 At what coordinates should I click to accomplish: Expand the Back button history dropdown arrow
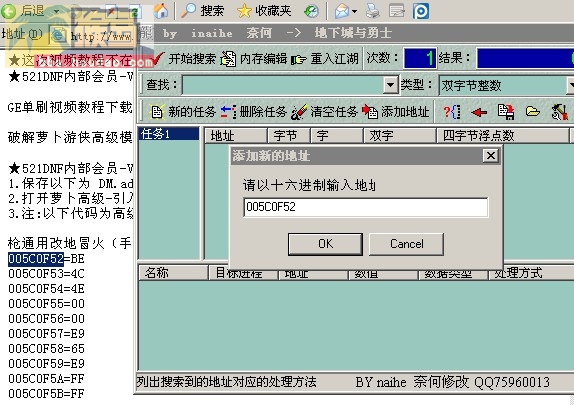point(56,11)
